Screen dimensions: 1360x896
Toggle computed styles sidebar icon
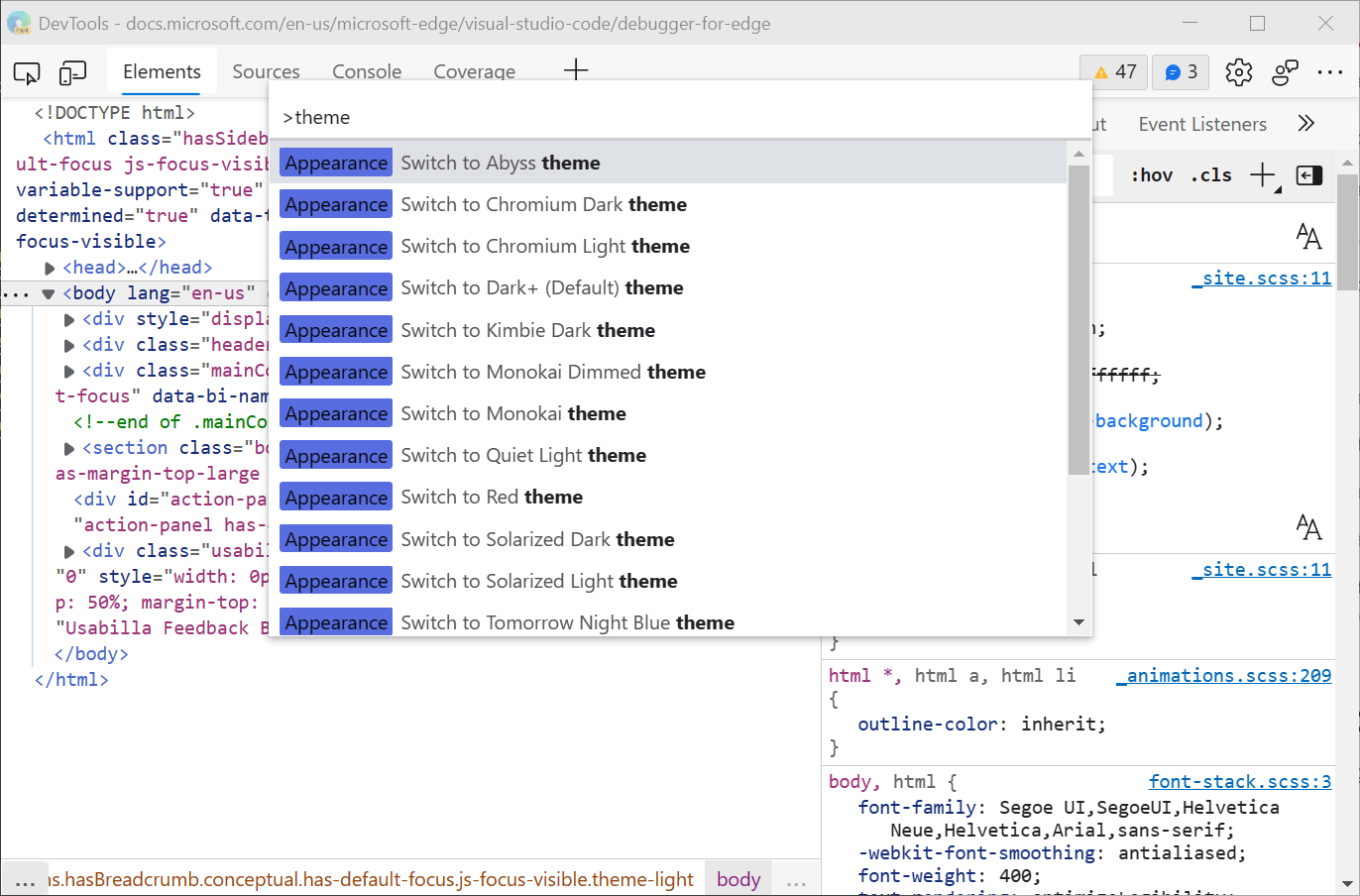click(x=1309, y=175)
